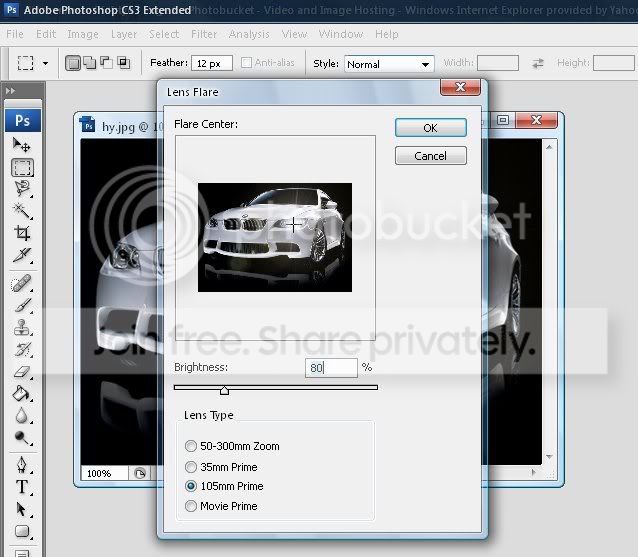Cancel the Lens Flare dialog

(430, 156)
